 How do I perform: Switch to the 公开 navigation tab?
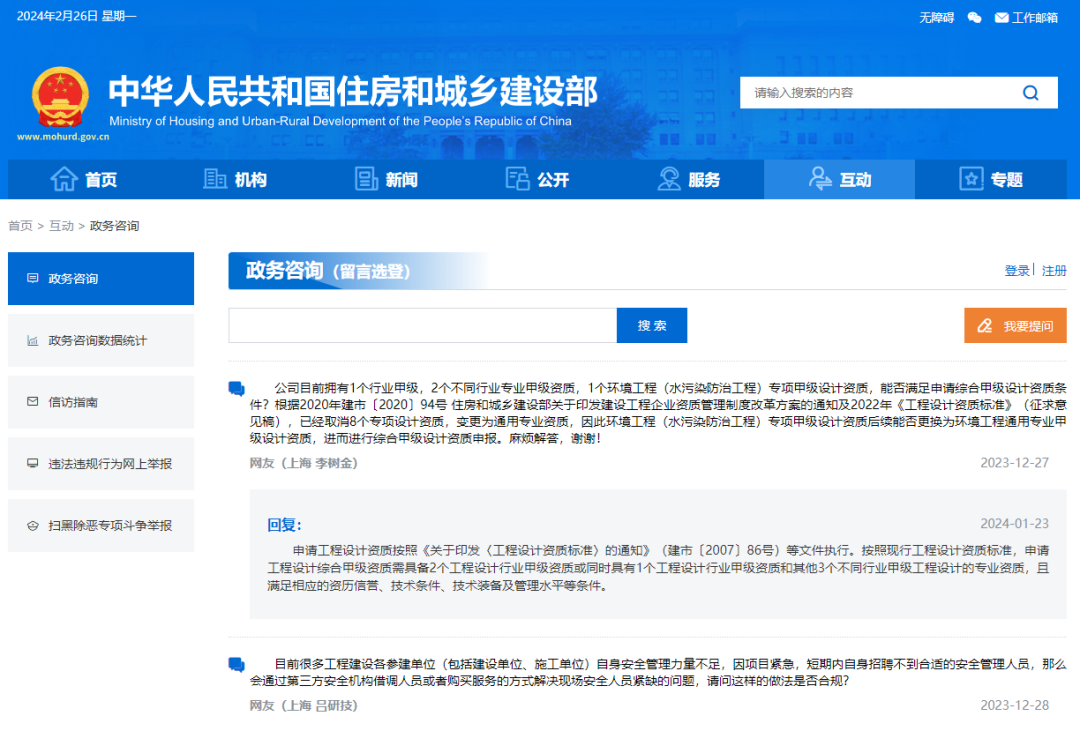[x=537, y=179]
